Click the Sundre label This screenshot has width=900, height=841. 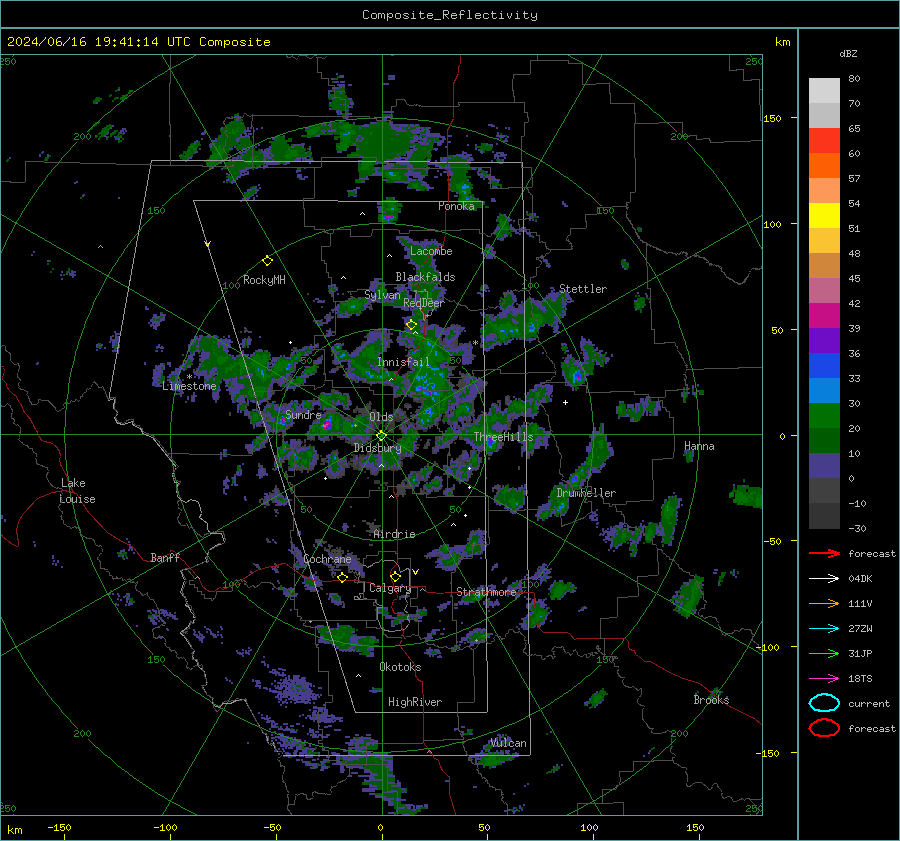[303, 414]
